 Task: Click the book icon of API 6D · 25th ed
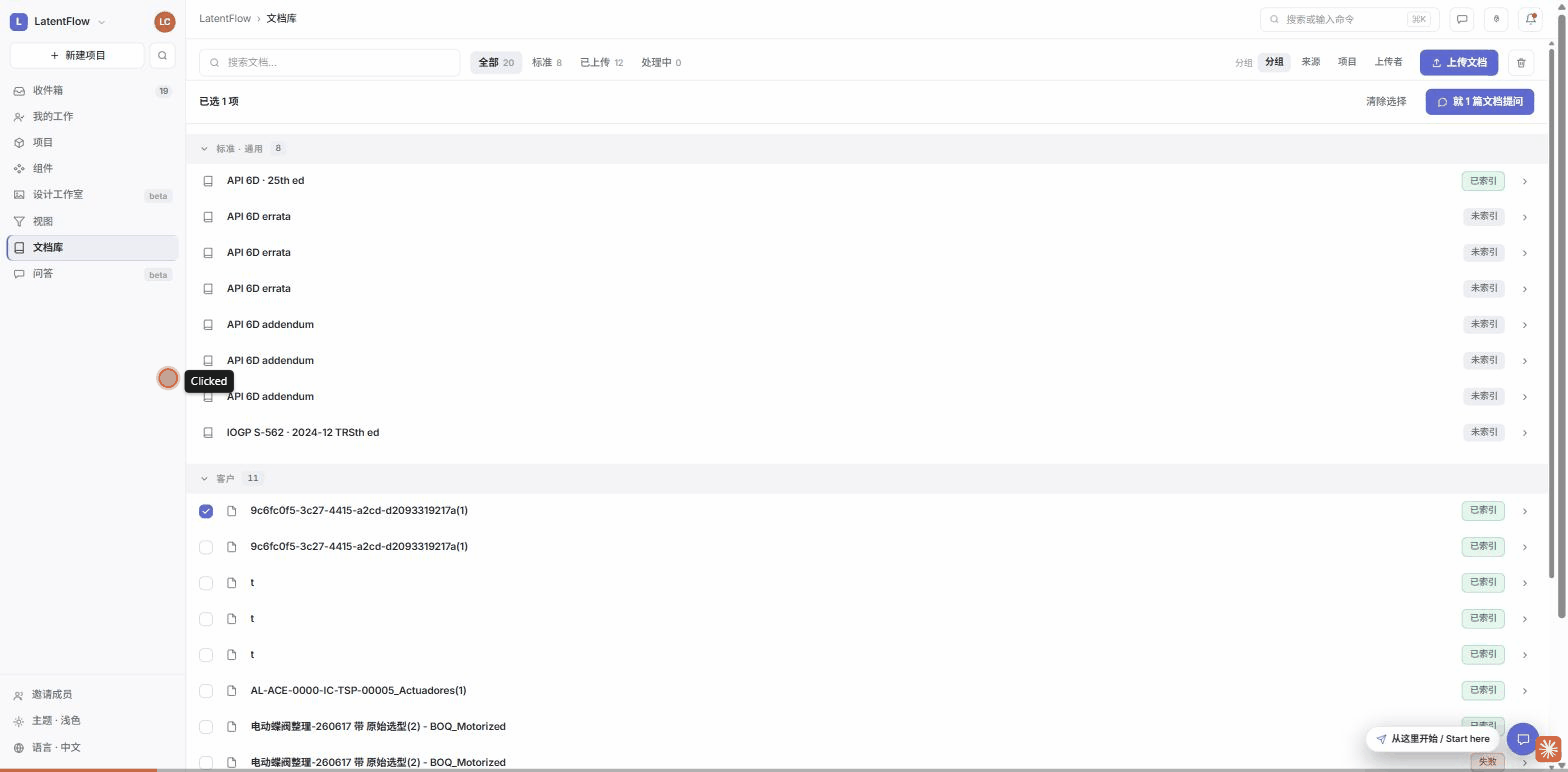(x=208, y=181)
